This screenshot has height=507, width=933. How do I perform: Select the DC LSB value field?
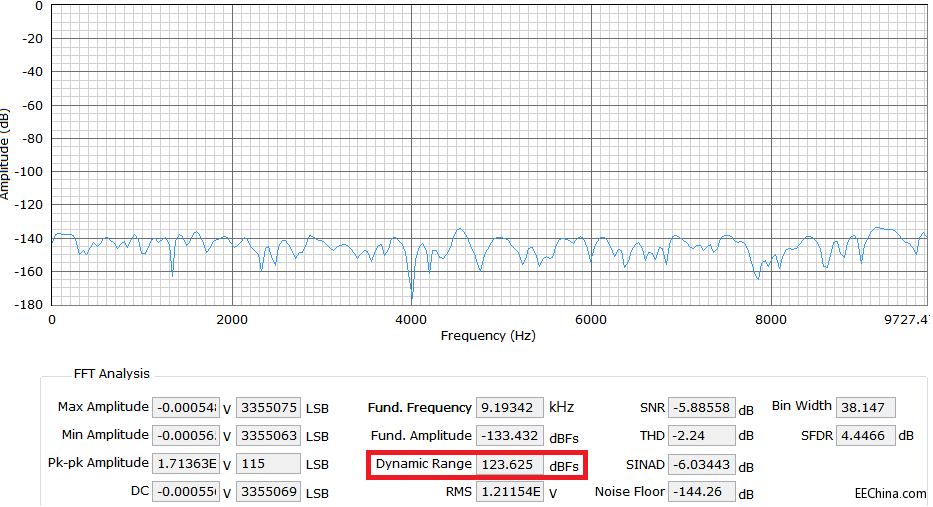[268, 492]
